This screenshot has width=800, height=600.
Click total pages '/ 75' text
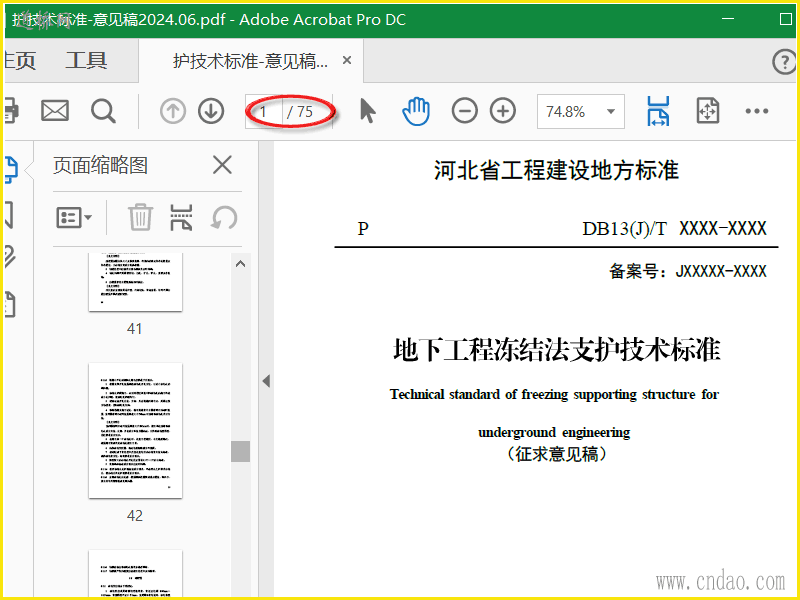(300, 111)
